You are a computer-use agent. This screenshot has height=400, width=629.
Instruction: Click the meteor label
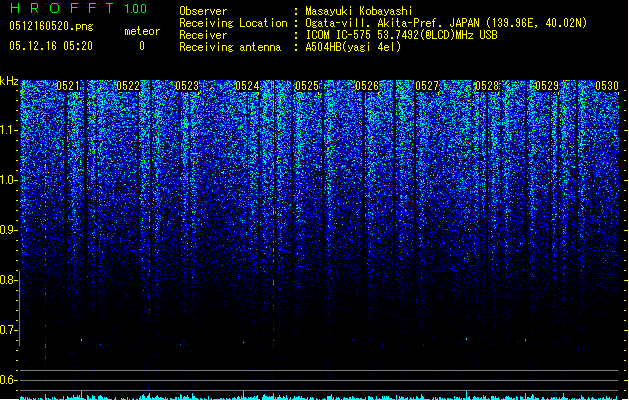point(142,31)
